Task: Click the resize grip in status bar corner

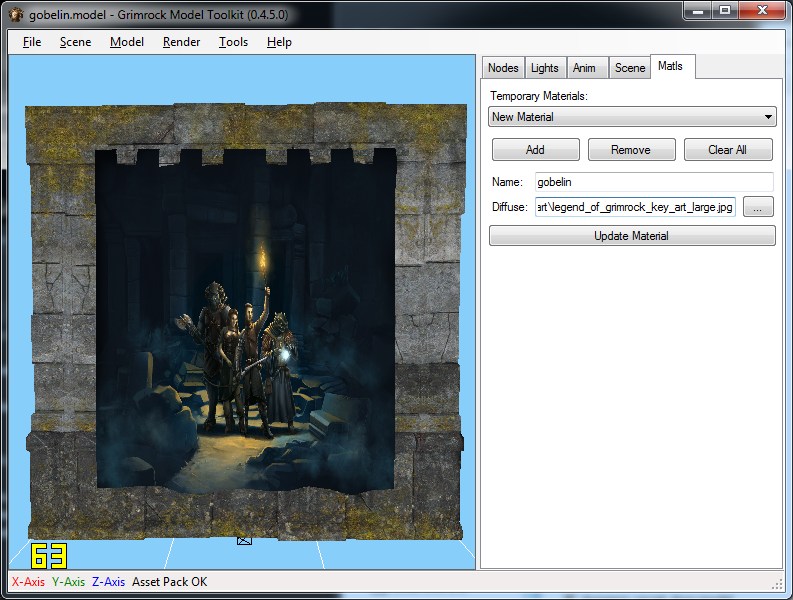Action: click(777, 585)
